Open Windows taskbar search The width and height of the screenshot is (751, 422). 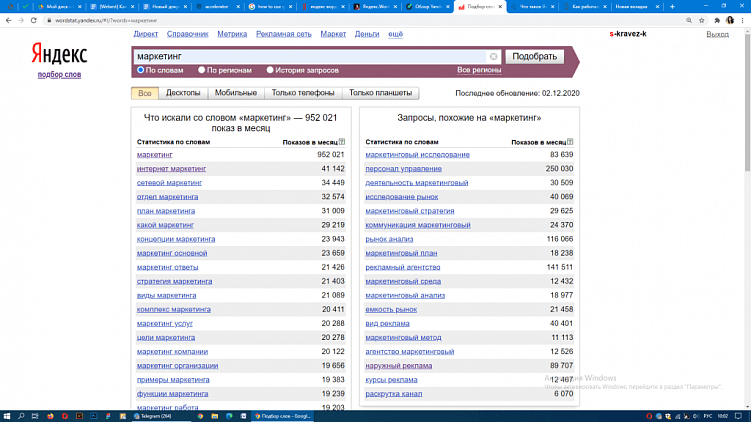21,416
